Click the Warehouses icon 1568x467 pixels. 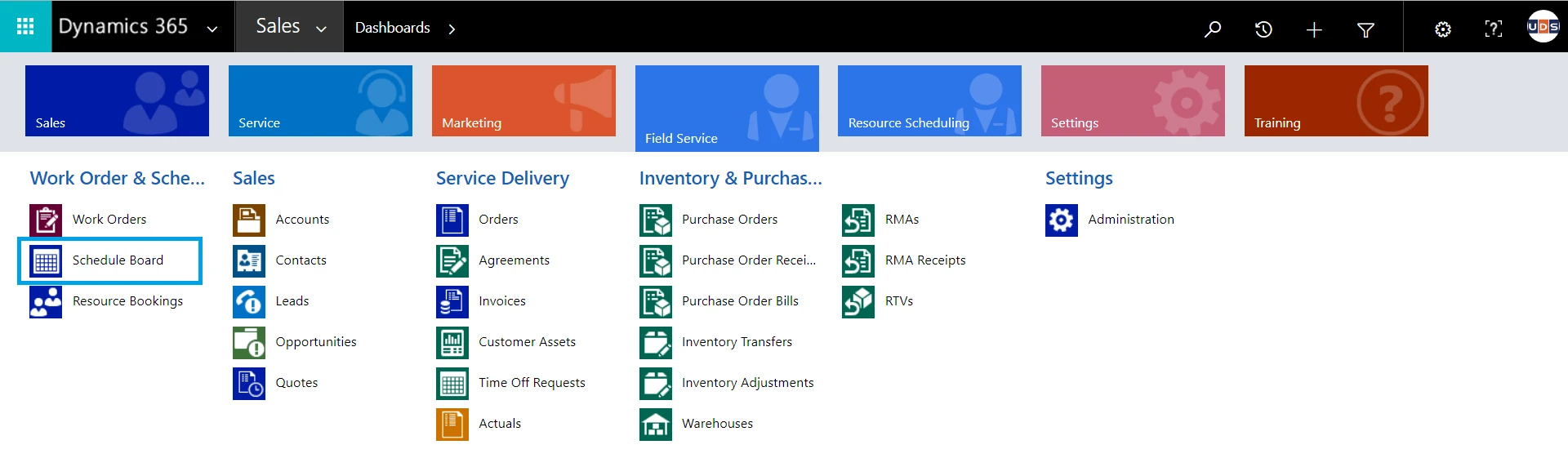(656, 424)
